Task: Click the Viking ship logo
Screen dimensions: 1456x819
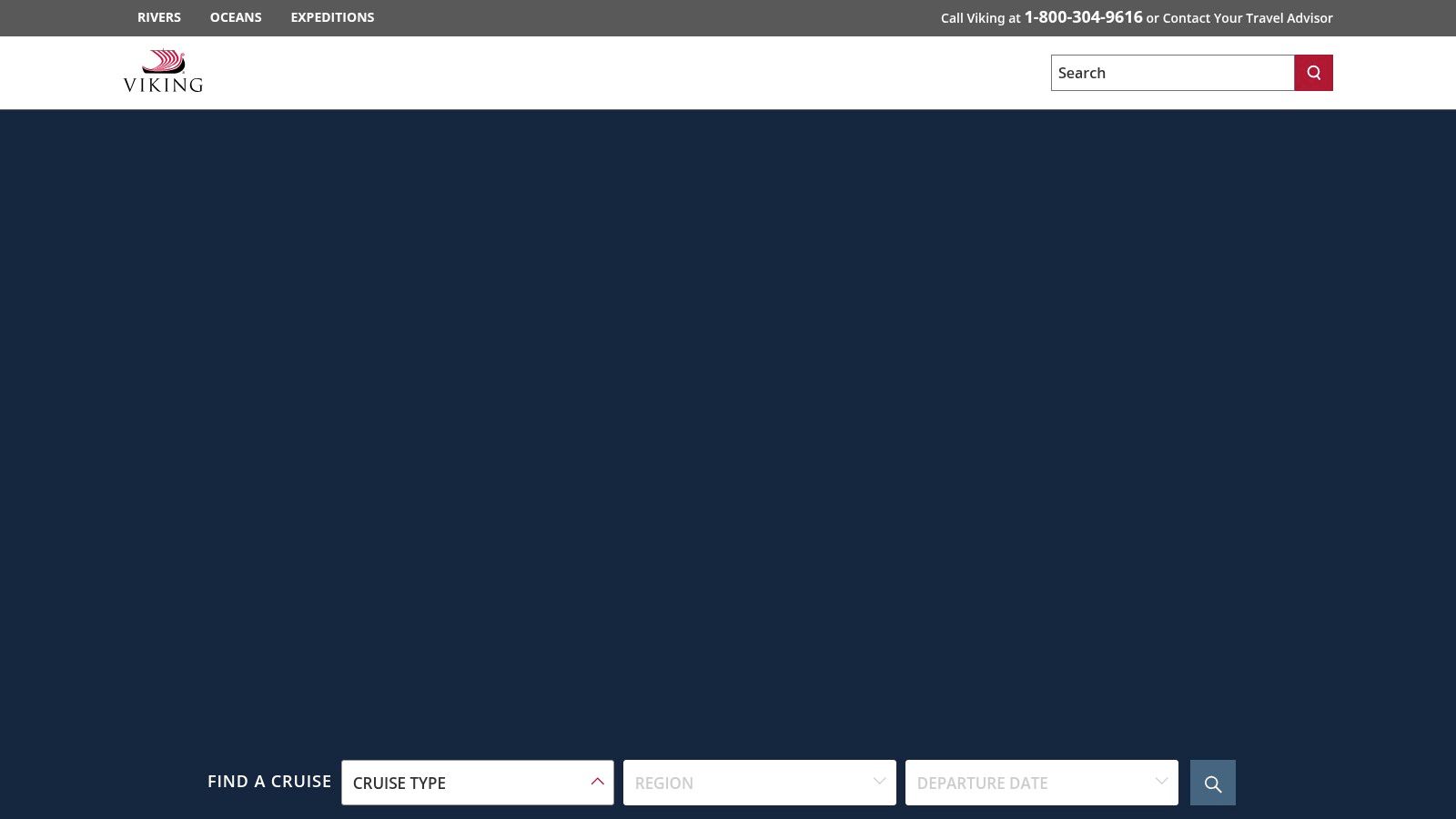Action: (164, 71)
